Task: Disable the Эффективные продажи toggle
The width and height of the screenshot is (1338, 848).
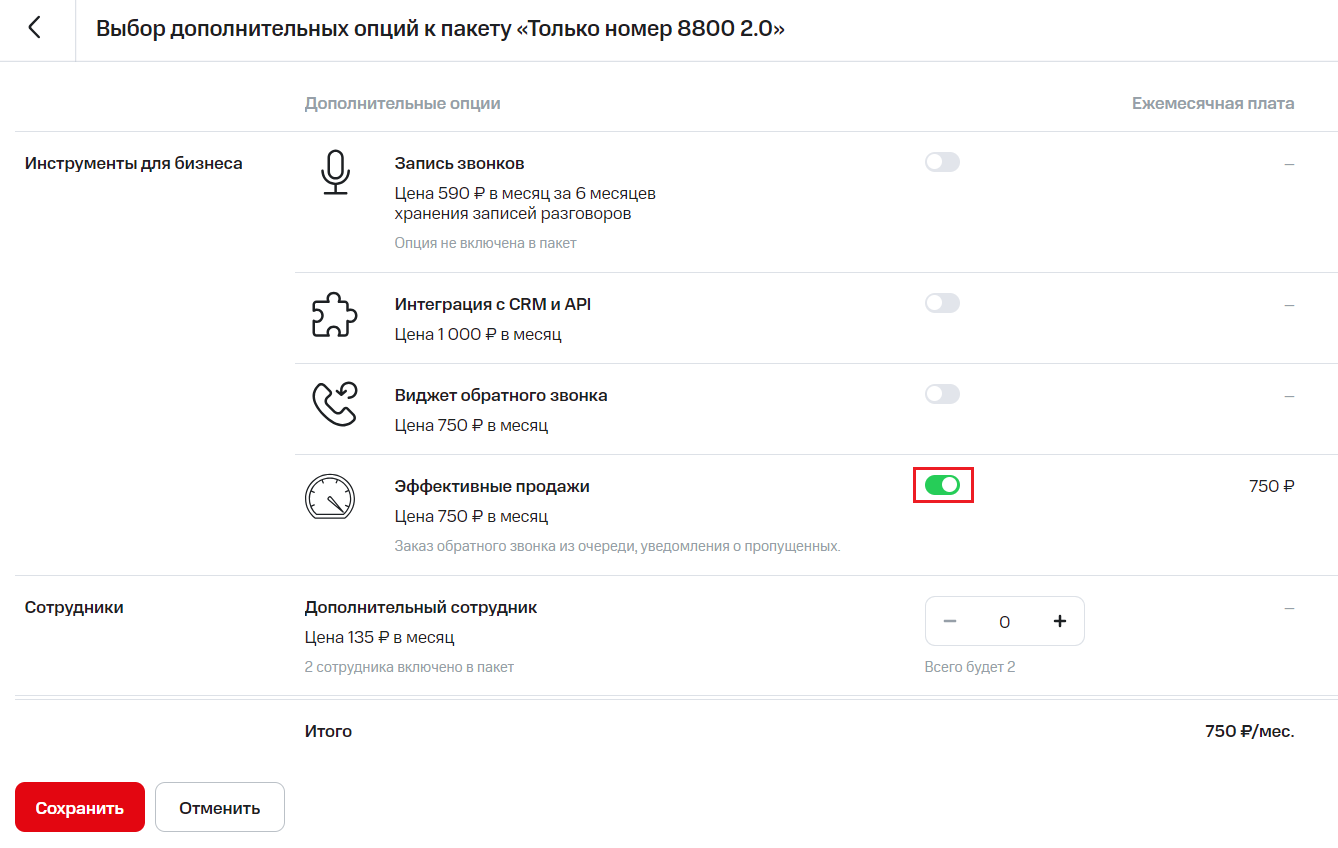Action: pyautogui.click(x=942, y=485)
